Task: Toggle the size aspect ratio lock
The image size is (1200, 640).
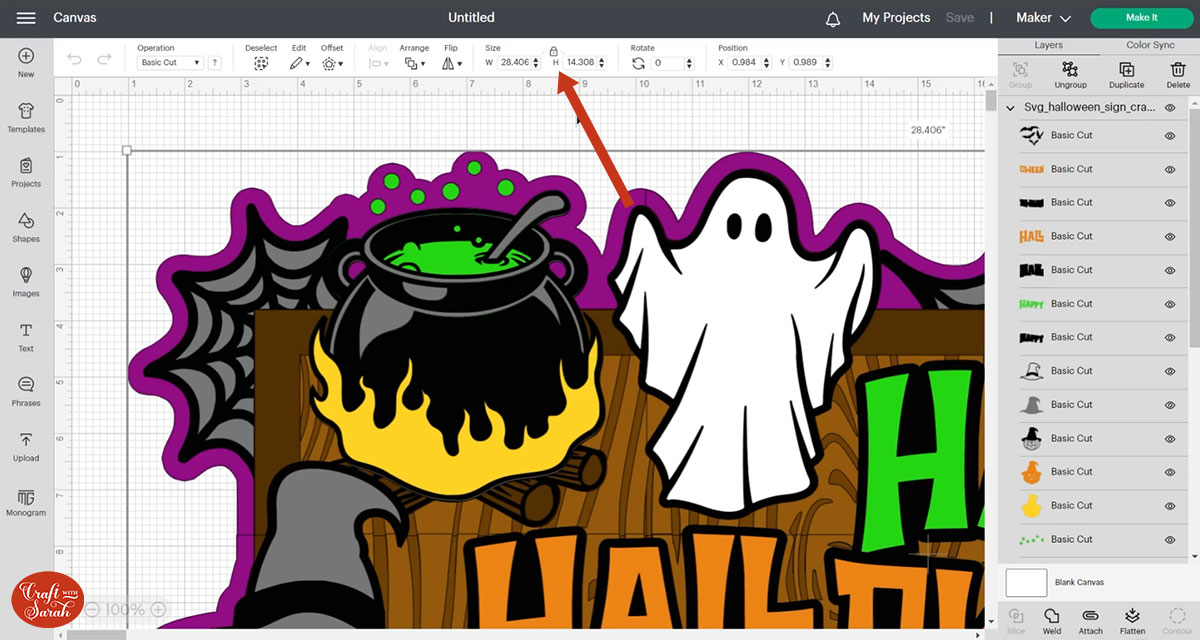Action: click(553, 50)
